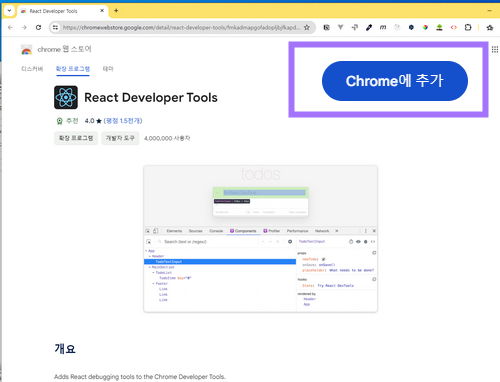This screenshot has width=500, height=382.
Task: Focus the chromewebstore URL address bar
Action: [x=181, y=27]
